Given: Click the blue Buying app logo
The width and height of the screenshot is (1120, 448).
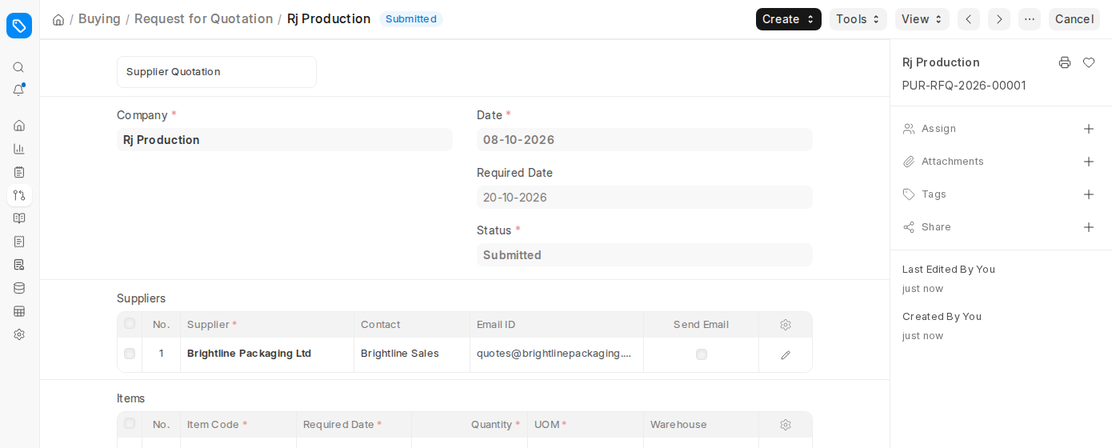Looking at the screenshot, I should coord(19,26).
